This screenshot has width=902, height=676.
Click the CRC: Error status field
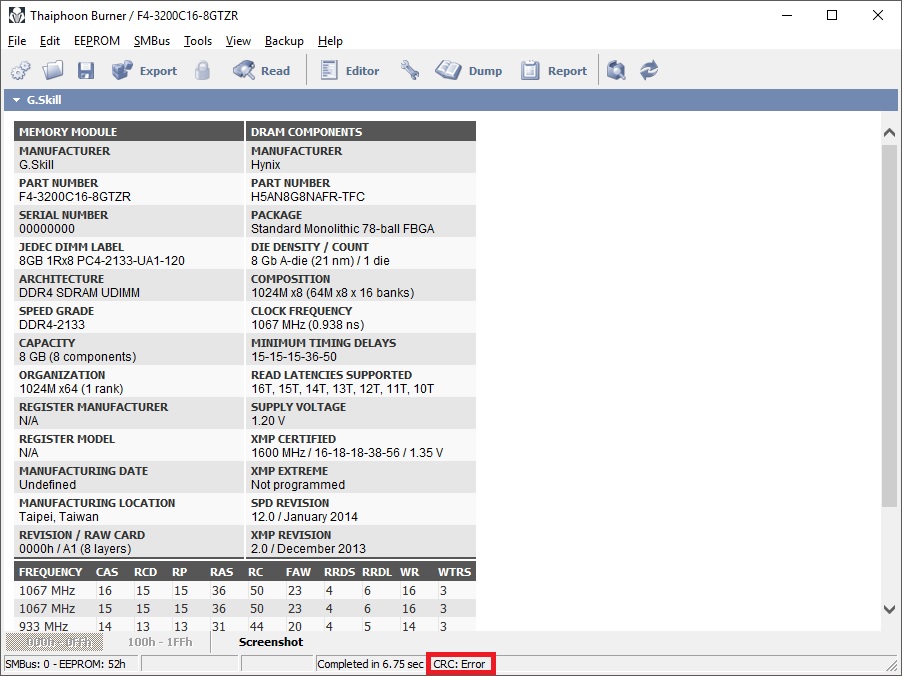click(x=460, y=664)
